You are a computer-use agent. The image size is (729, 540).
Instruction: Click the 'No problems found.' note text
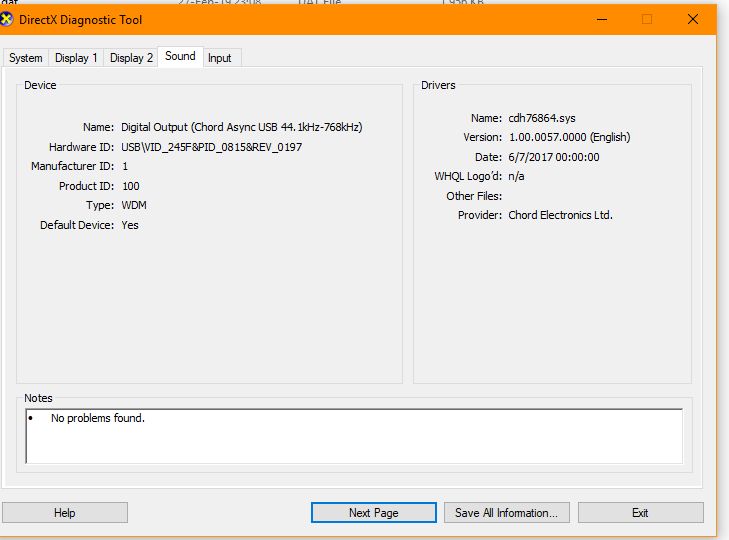98,418
